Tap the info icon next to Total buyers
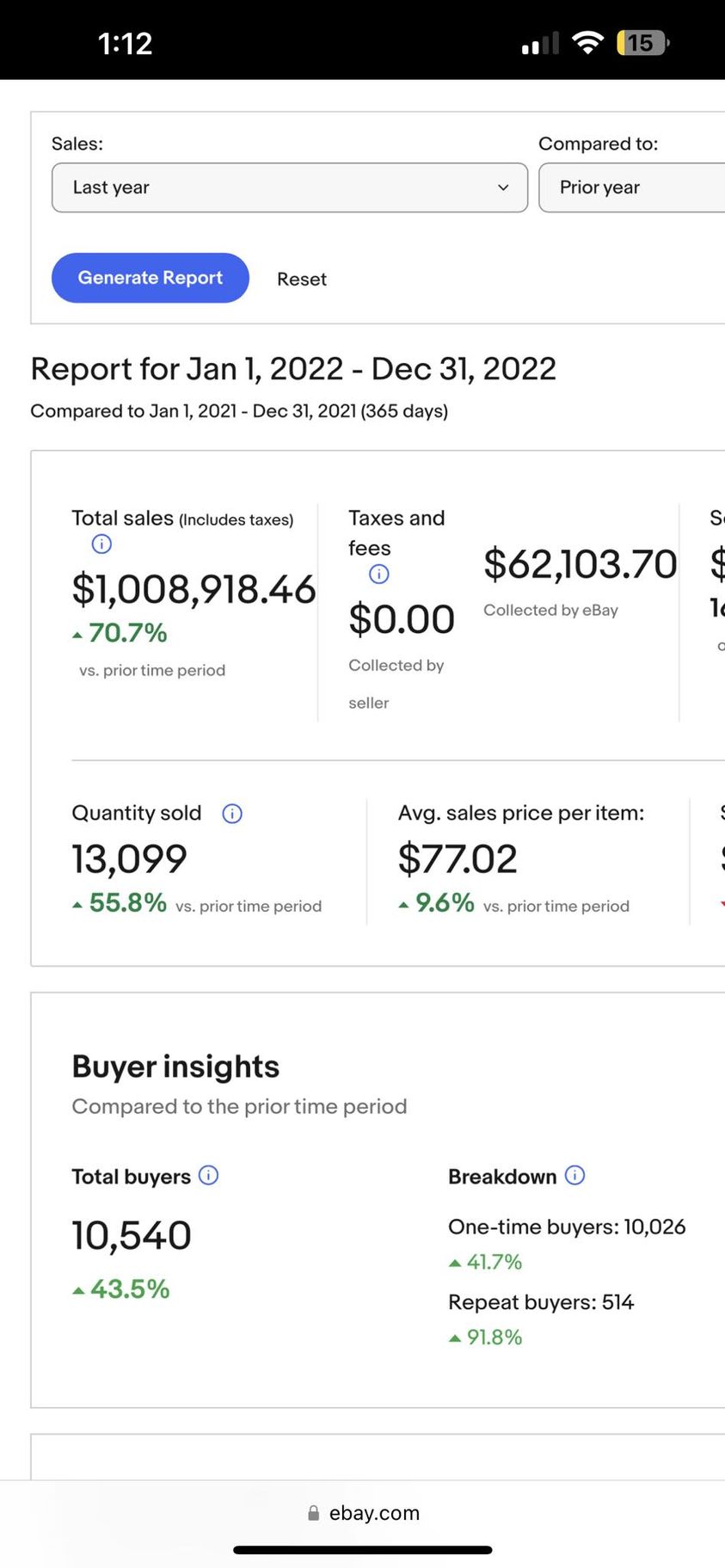The image size is (725, 1568). [208, 1175]
